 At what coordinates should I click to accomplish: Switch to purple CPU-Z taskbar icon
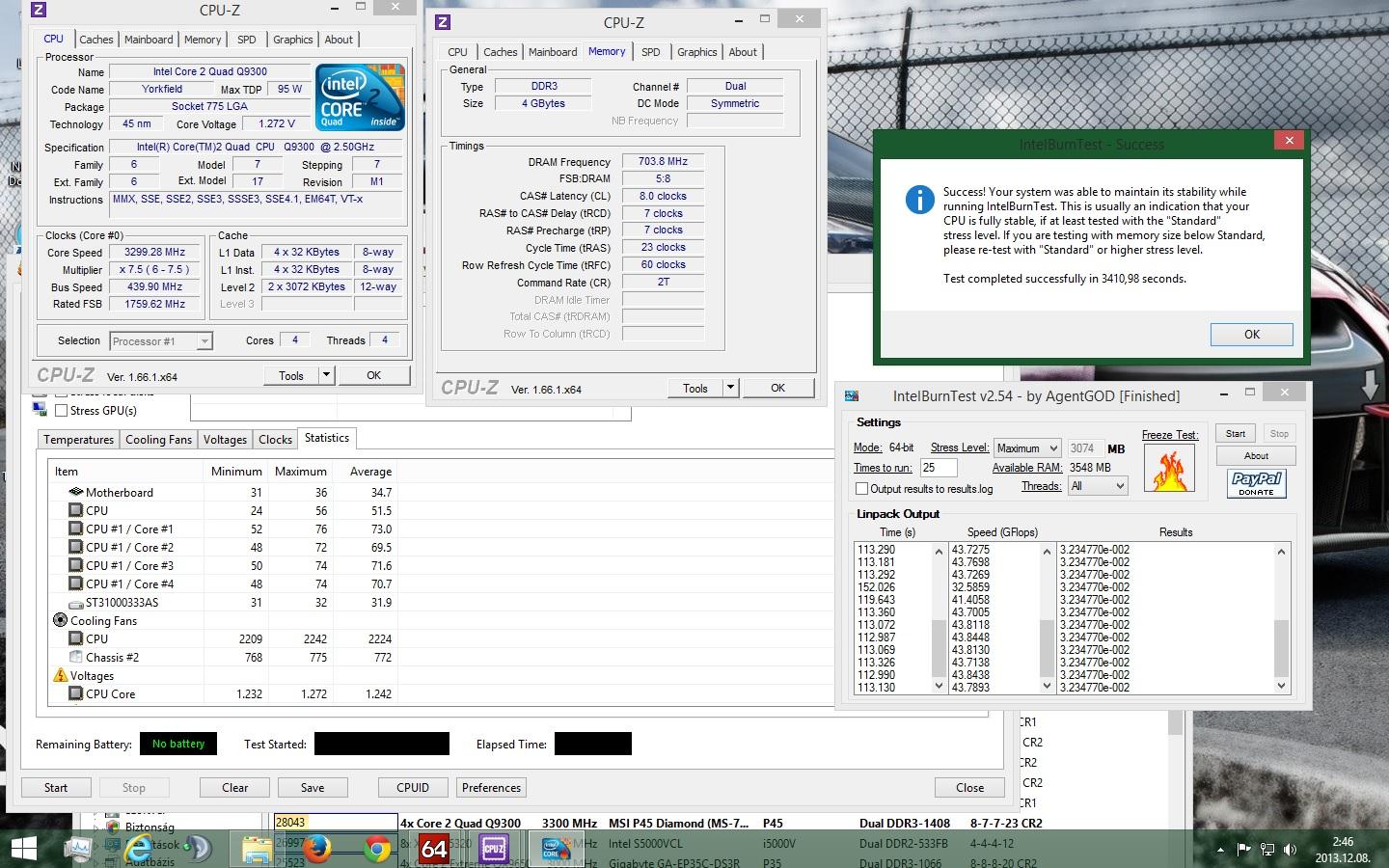pos(494,849)
